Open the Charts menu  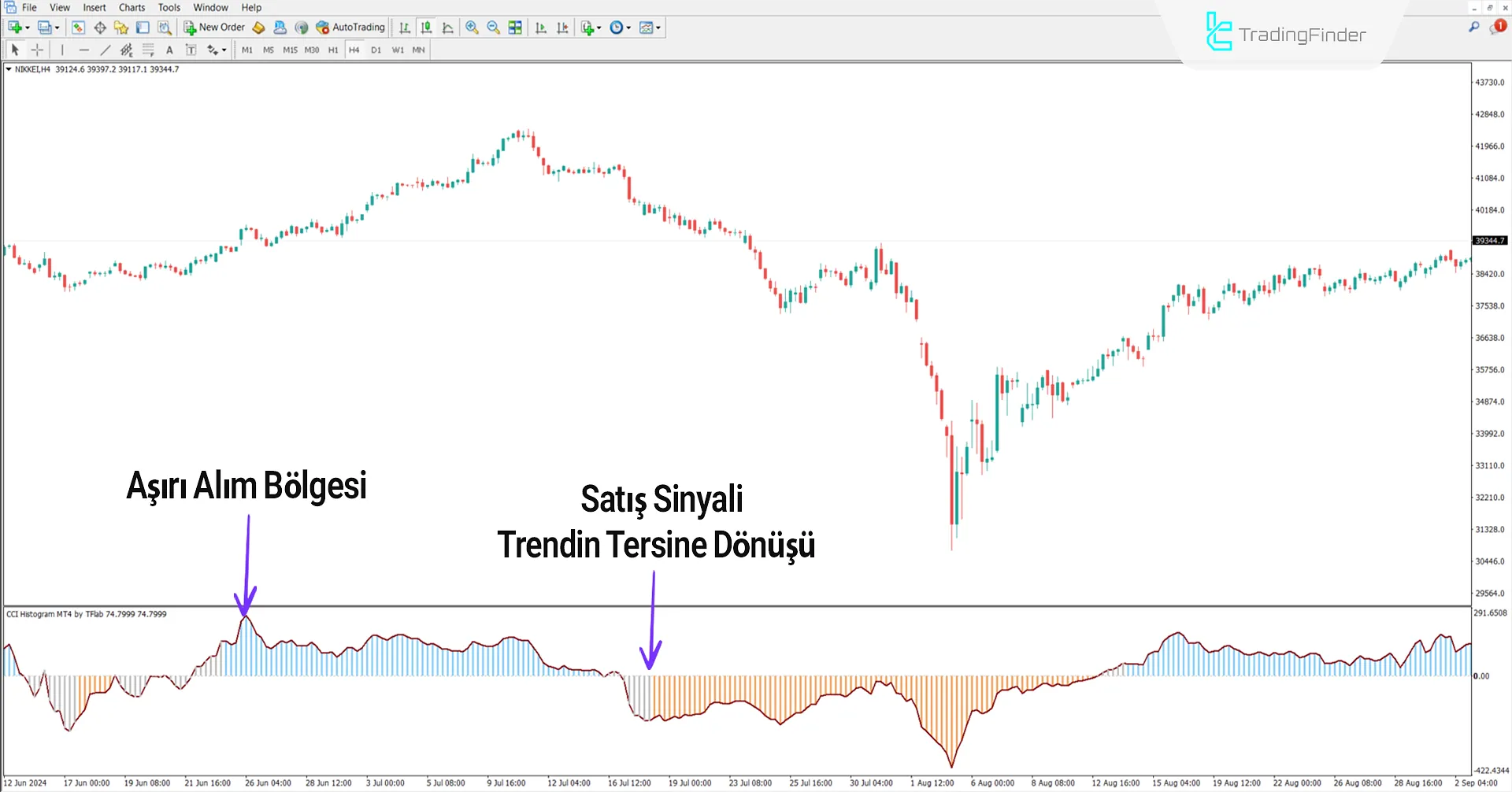(x=132, y=8)
